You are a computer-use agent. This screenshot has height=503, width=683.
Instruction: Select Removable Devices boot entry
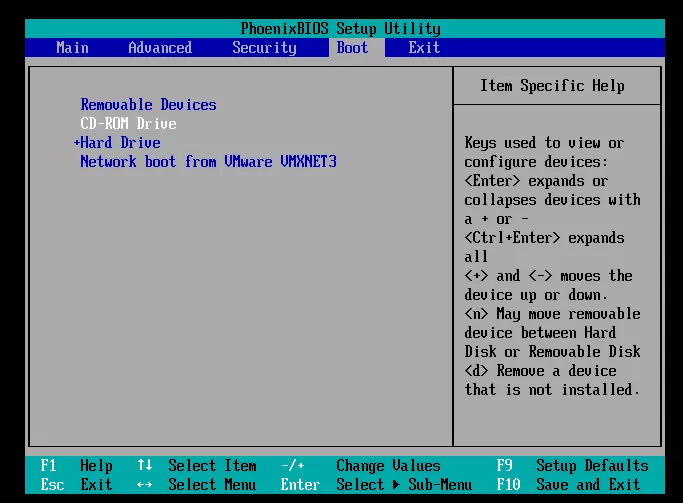pos(148,105)
